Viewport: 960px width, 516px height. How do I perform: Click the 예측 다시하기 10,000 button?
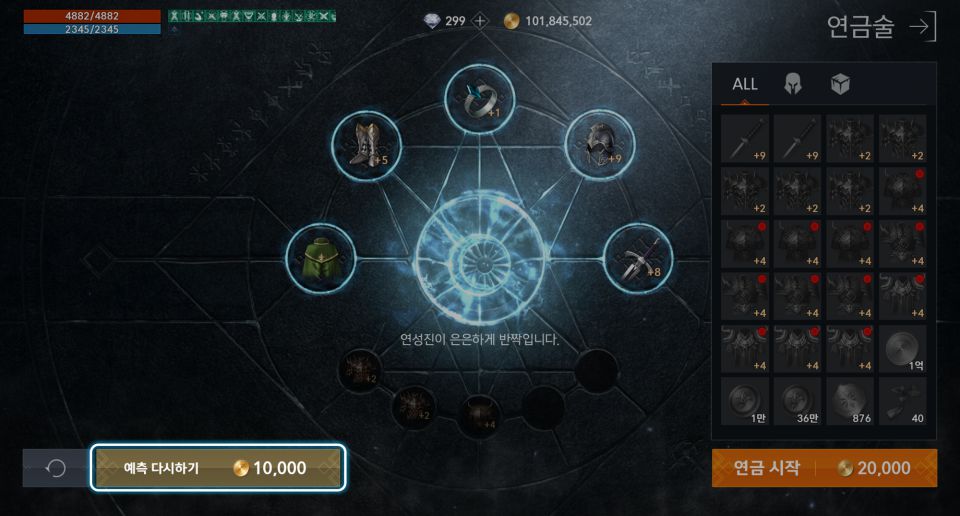point(218,468)
